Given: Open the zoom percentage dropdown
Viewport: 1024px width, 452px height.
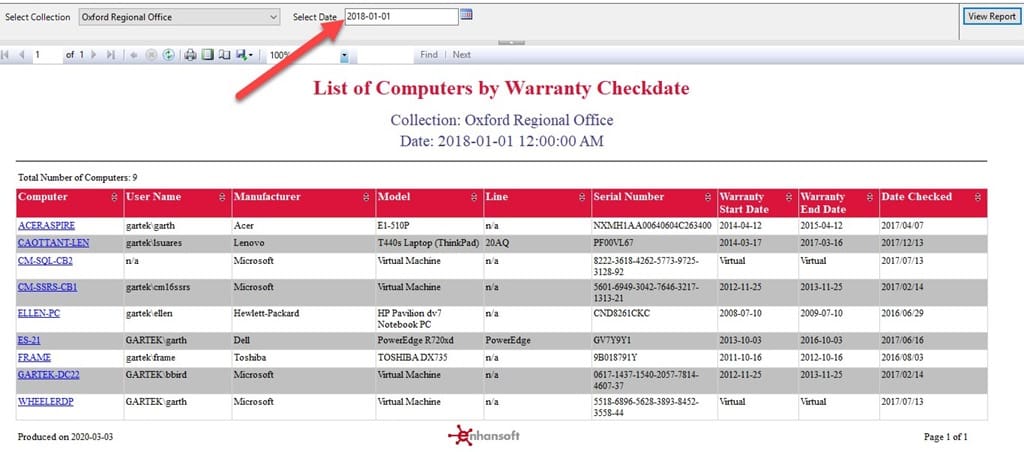Looking at the screenshot, I should tap(344, 57).
